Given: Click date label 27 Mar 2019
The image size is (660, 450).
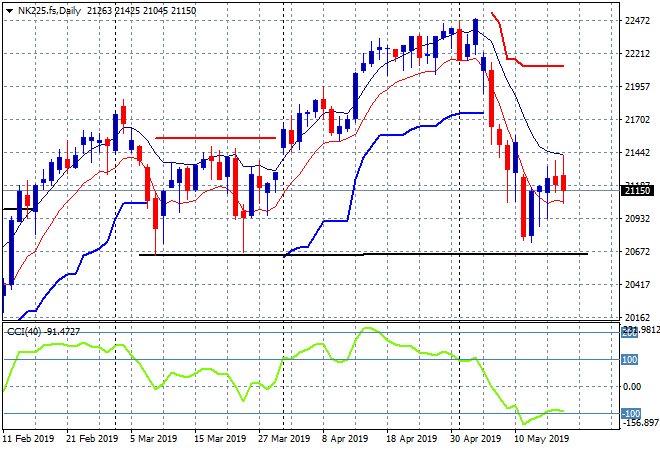Looking at the screenshot, I should click(284, 439).
